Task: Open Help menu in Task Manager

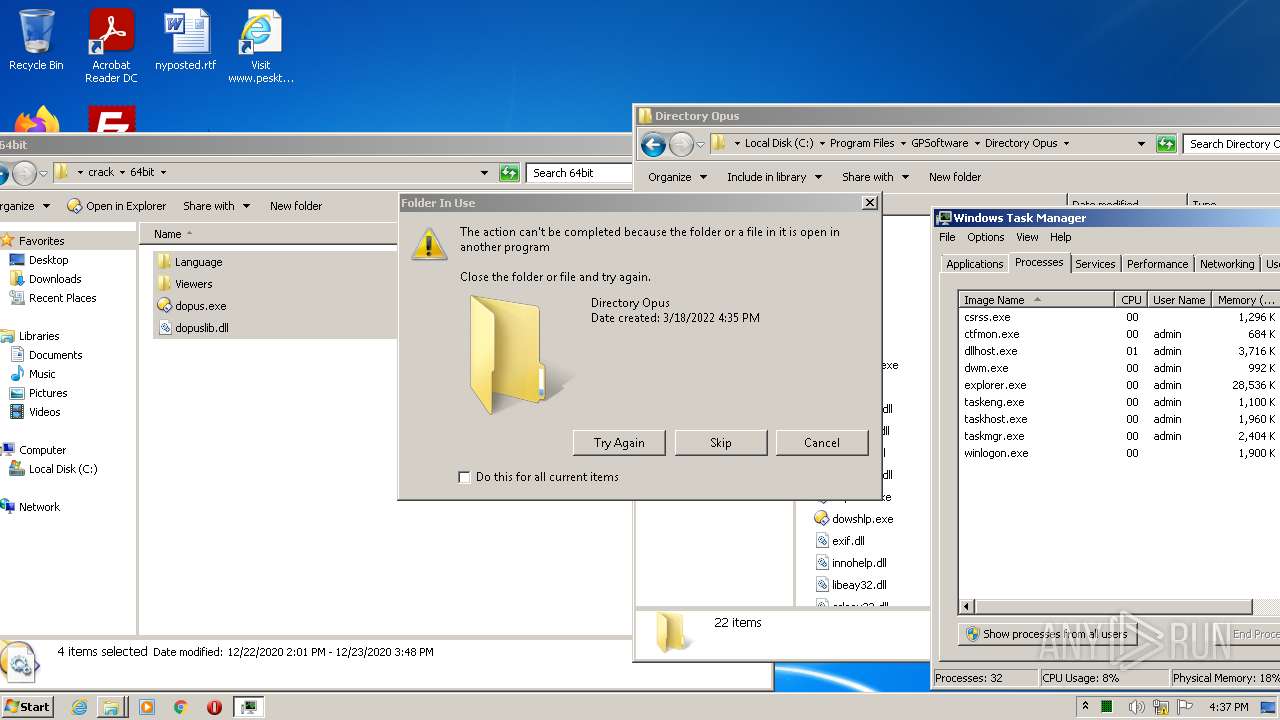Action: click(x=1061, y=237)
